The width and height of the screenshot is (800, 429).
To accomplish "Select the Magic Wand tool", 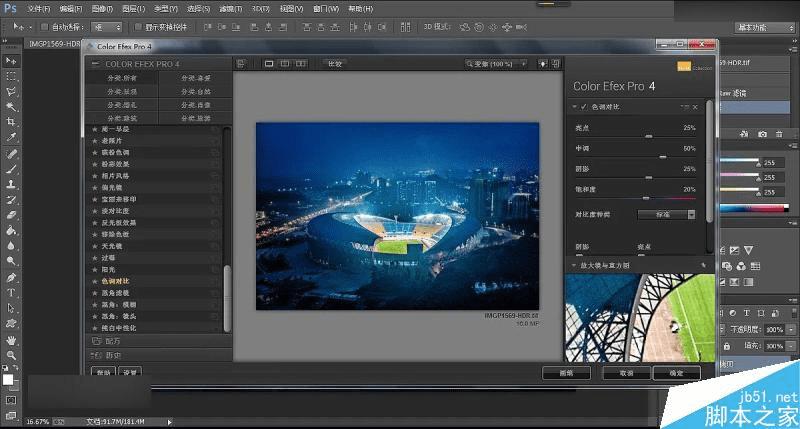I will [x=11, y=107].
